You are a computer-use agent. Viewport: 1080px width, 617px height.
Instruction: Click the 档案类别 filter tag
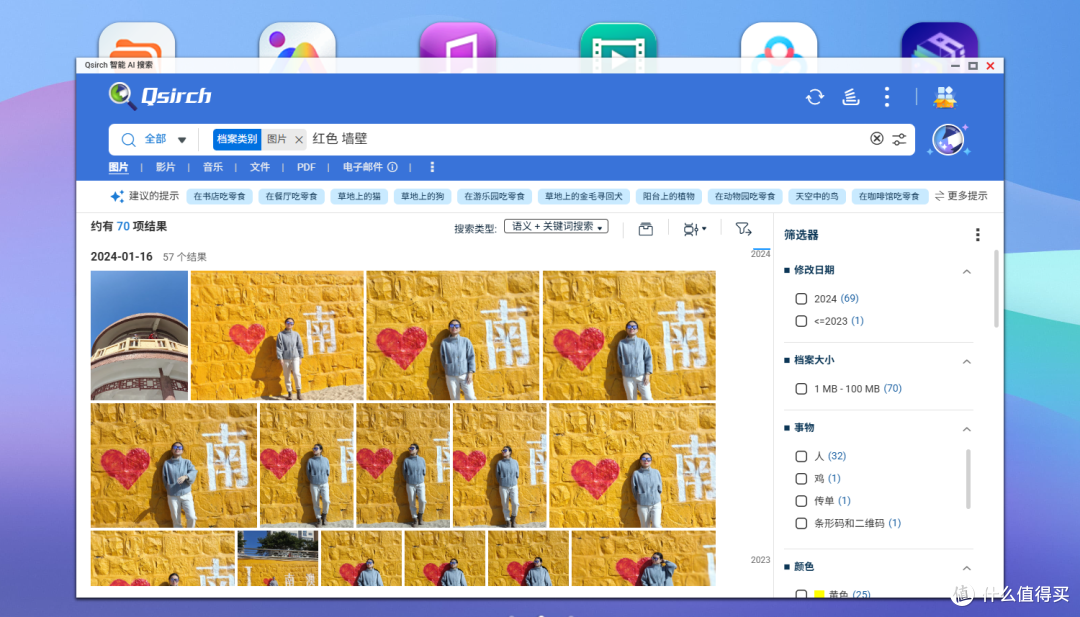pyautogui.click(x=237, y=139)
